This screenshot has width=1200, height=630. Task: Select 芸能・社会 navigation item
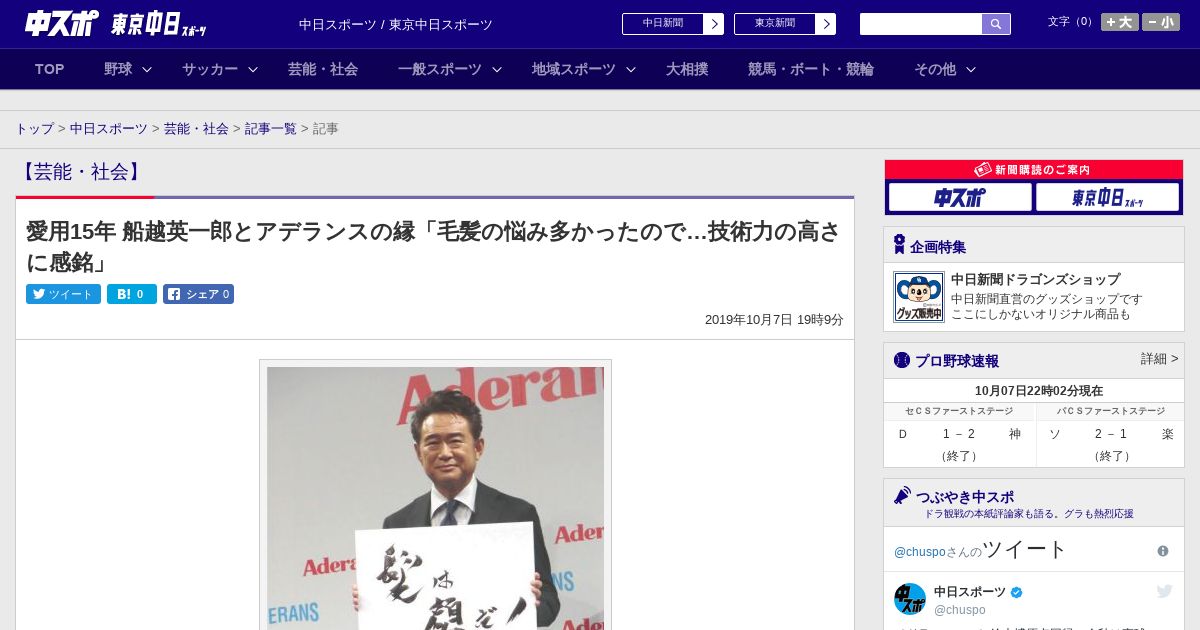click(x=323, y=69)
